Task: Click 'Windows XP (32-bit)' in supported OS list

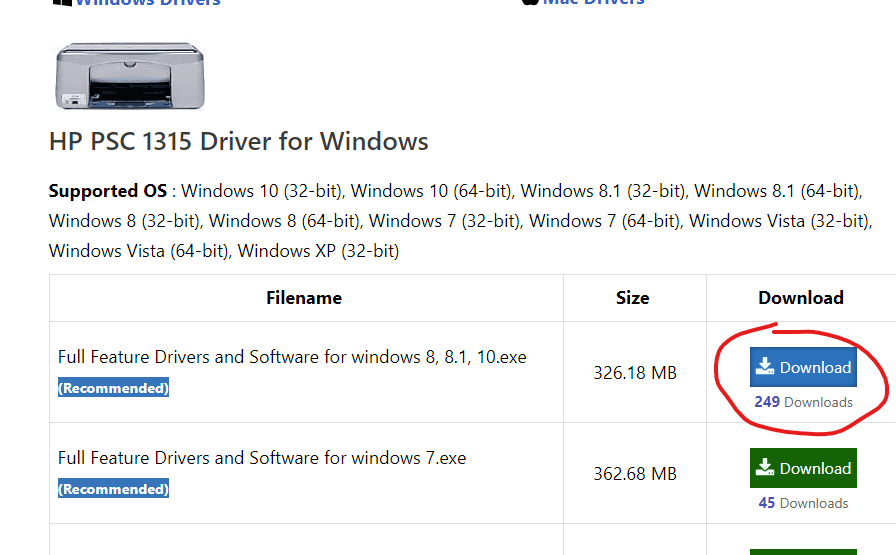Action: click(318, 251)
